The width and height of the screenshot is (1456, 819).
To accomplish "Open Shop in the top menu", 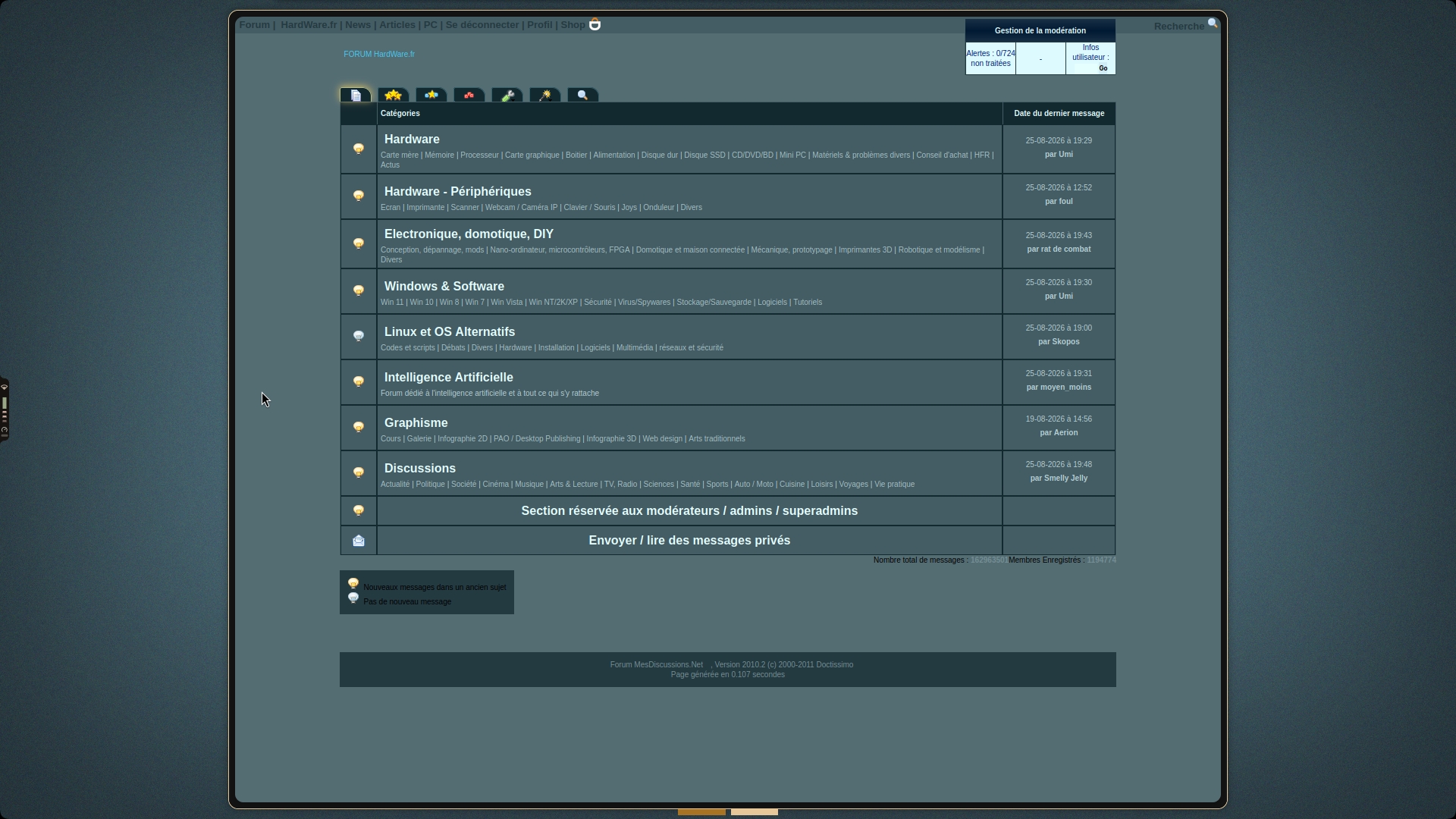I will [573, 25].
